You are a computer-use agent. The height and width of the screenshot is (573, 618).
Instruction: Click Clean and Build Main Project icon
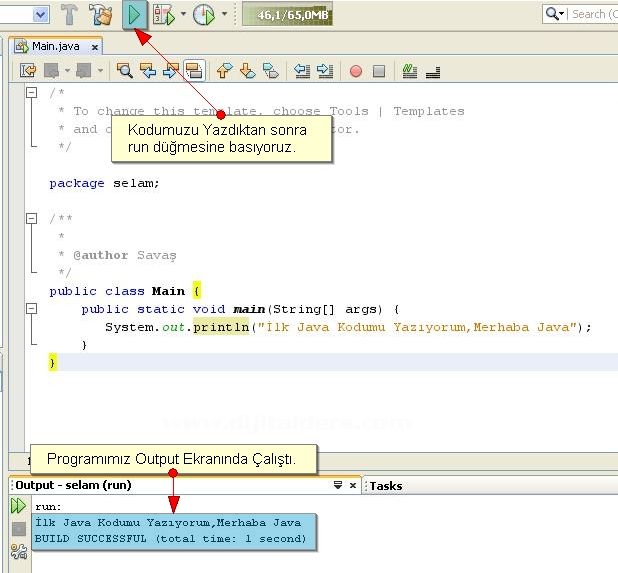[101, 15]
